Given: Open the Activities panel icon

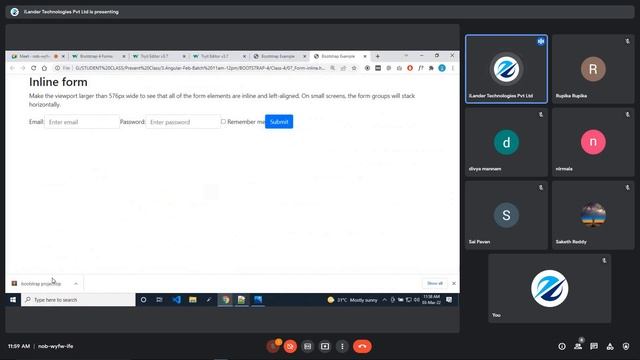Looking at the screenshot, I should [610, 347].
